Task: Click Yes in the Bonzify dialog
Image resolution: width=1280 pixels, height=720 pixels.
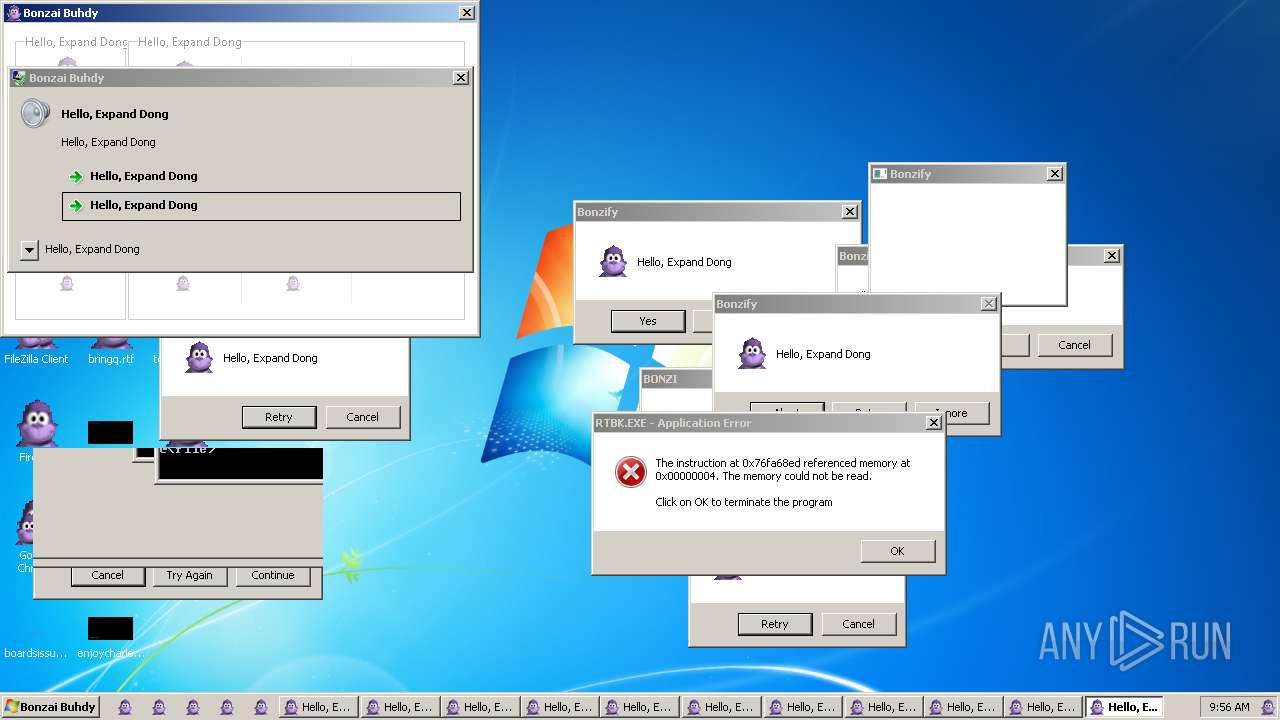Action: (x=648, y=321)
